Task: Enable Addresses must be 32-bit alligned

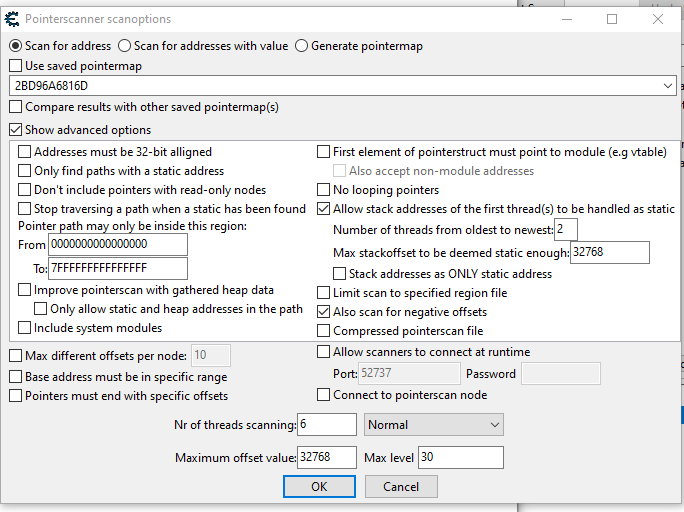Action: tap(25, 152)
